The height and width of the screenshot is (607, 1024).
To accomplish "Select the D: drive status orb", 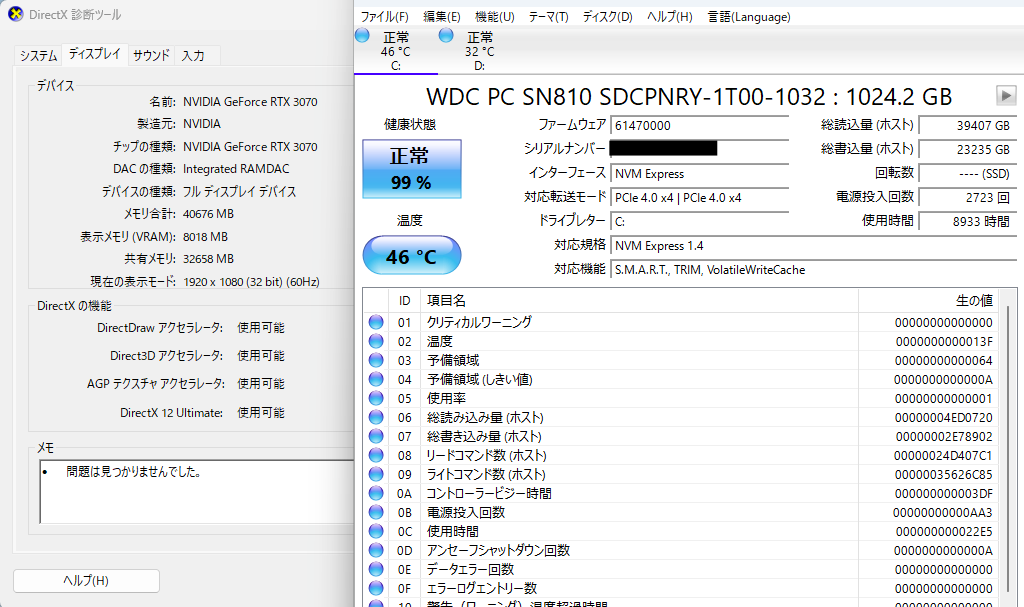I will [x=446, y=36].
